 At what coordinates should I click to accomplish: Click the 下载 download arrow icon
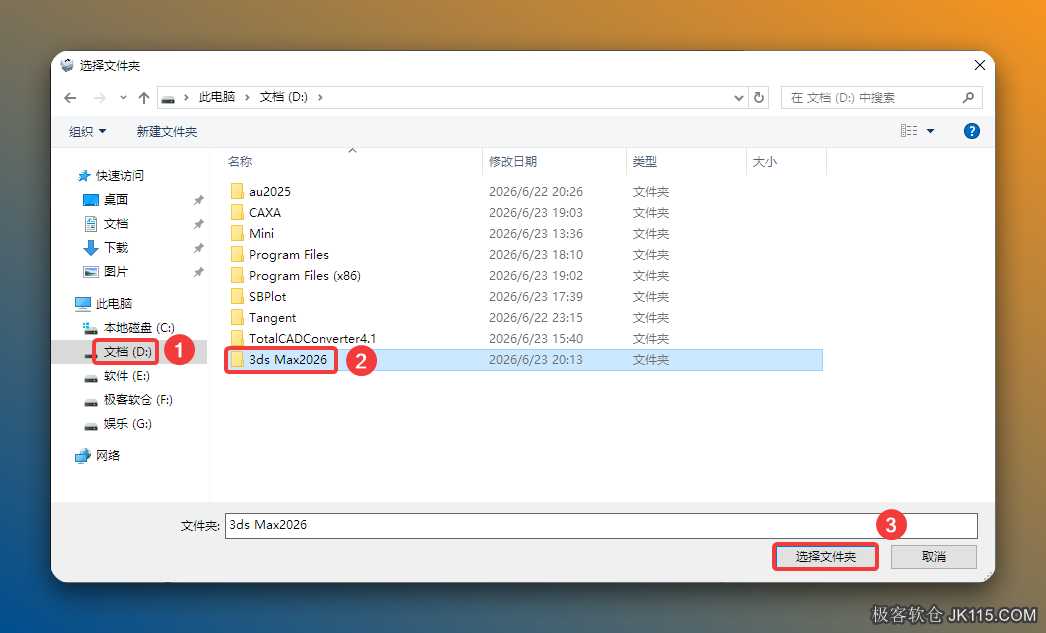(91, 247)
